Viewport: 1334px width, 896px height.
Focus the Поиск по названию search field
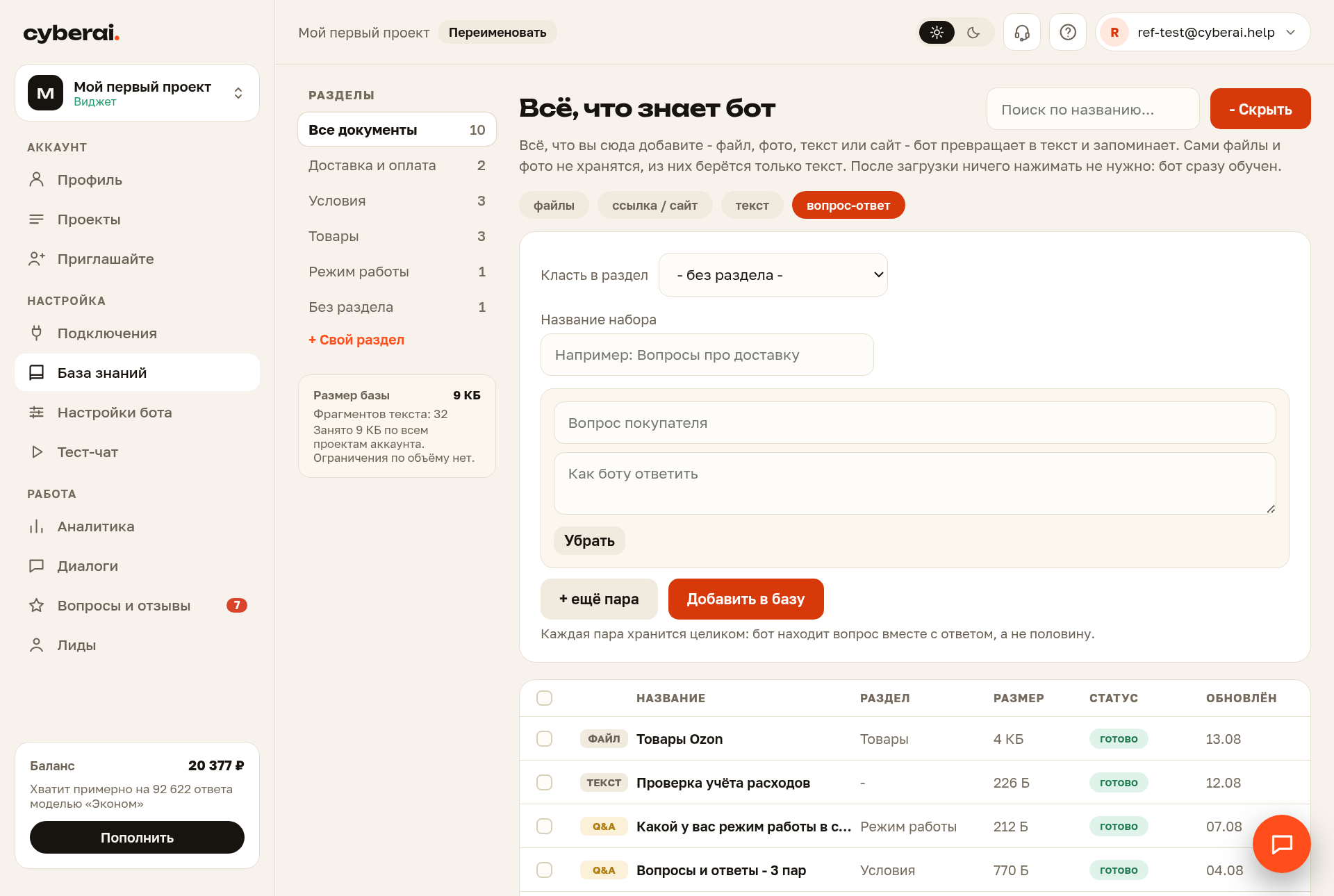click(x=1093, y=109)
